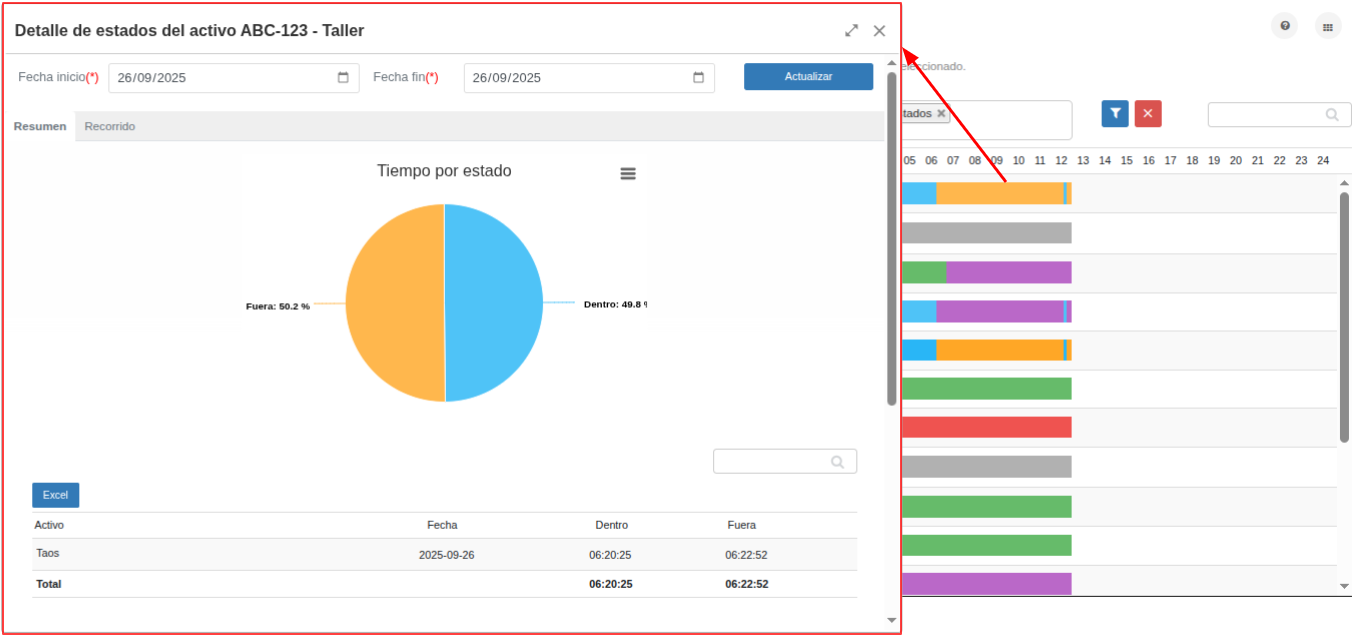Click the dialog's vertical scrollbar thumb

892,238
